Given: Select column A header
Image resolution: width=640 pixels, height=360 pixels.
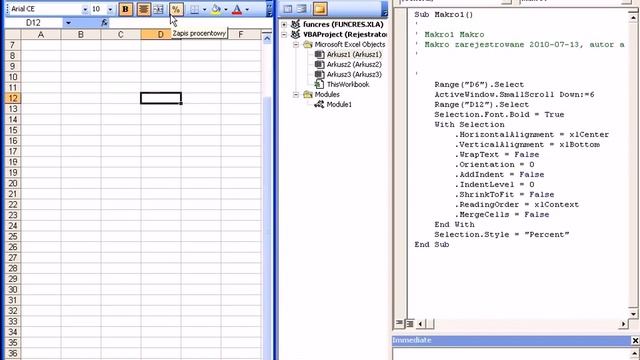Looking at the screenshot, I should 41,35.
